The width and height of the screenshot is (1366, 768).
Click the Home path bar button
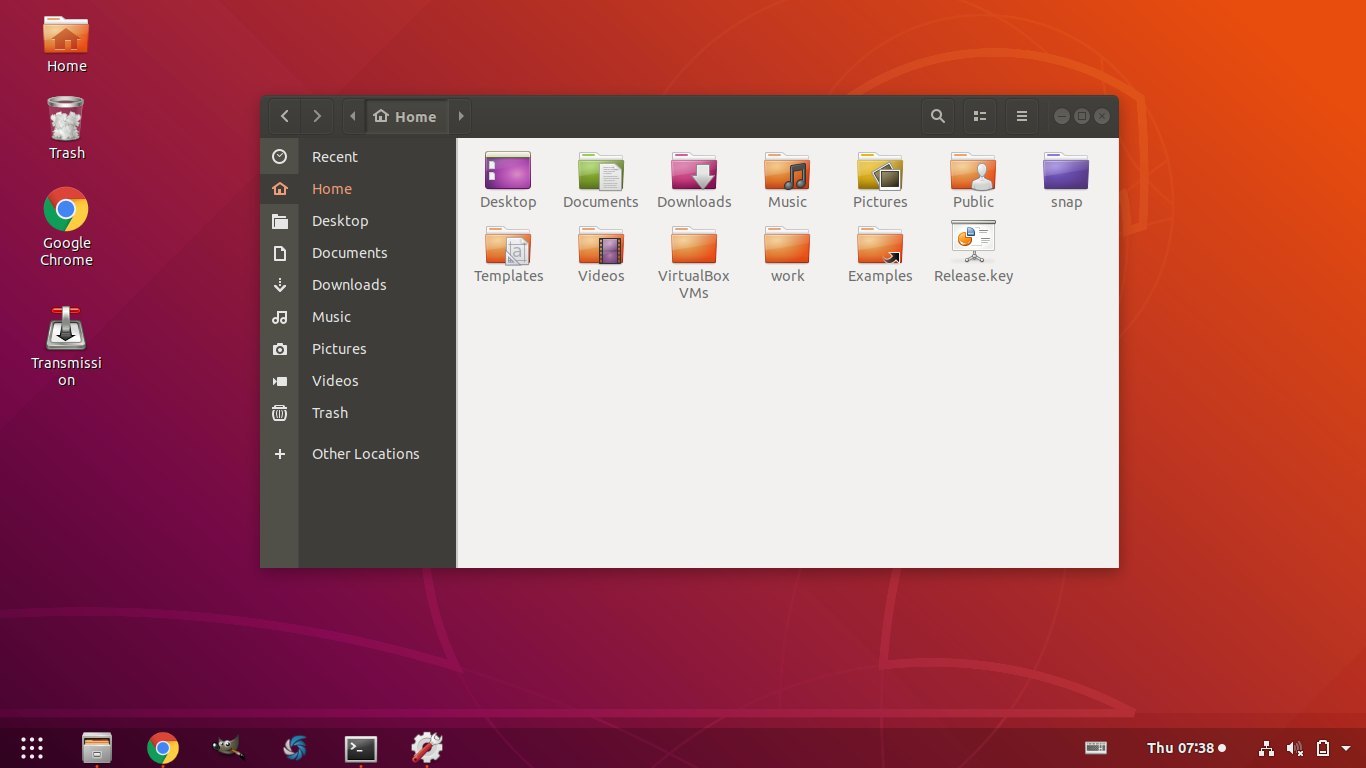(405, 116)
